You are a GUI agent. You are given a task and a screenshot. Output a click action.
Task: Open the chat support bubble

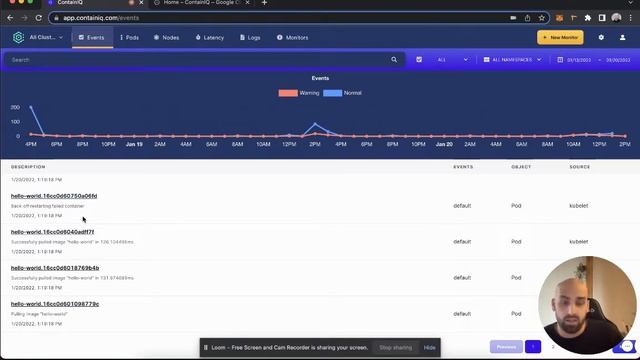627,347
